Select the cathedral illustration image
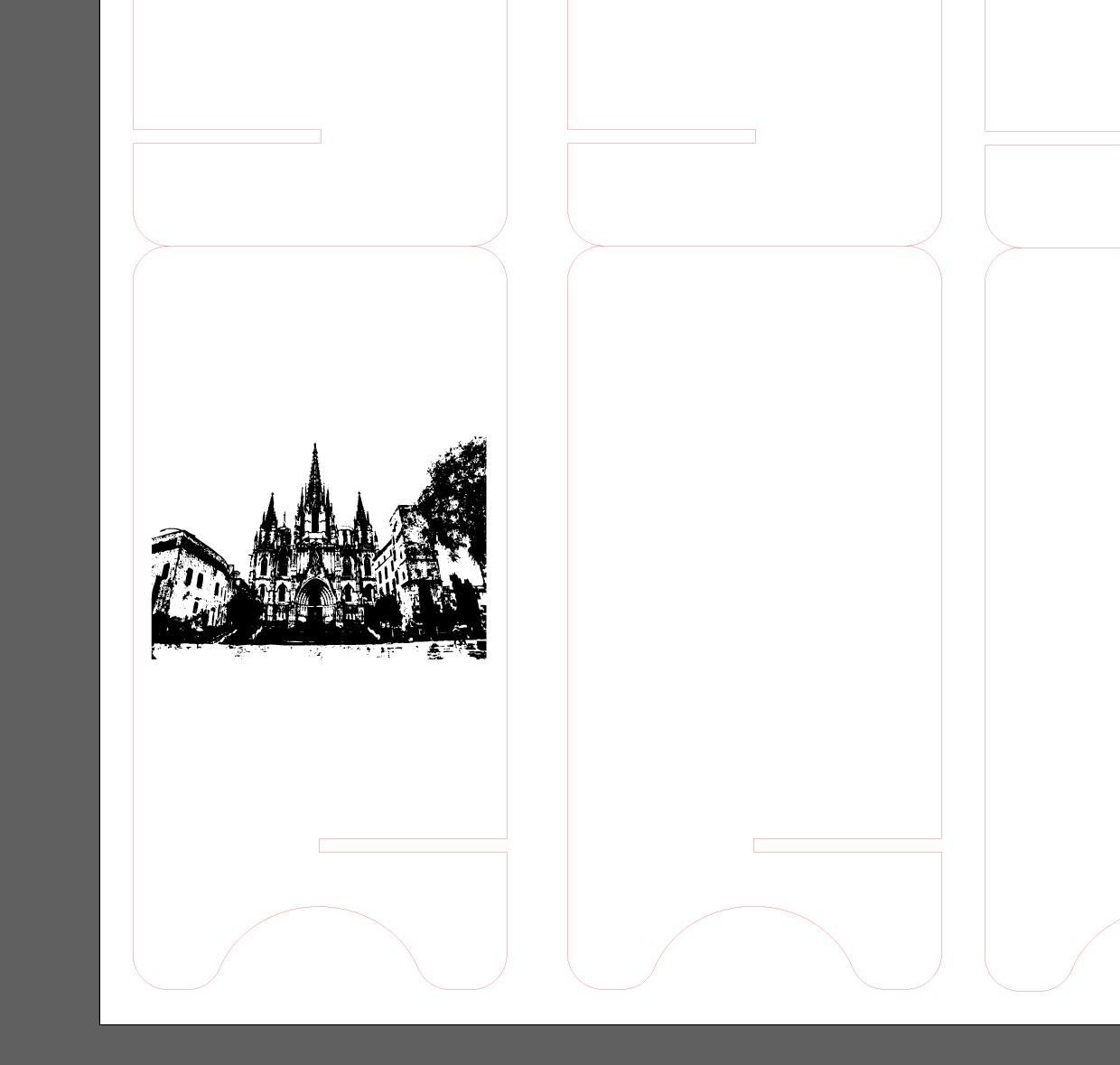 click(318, 546)
